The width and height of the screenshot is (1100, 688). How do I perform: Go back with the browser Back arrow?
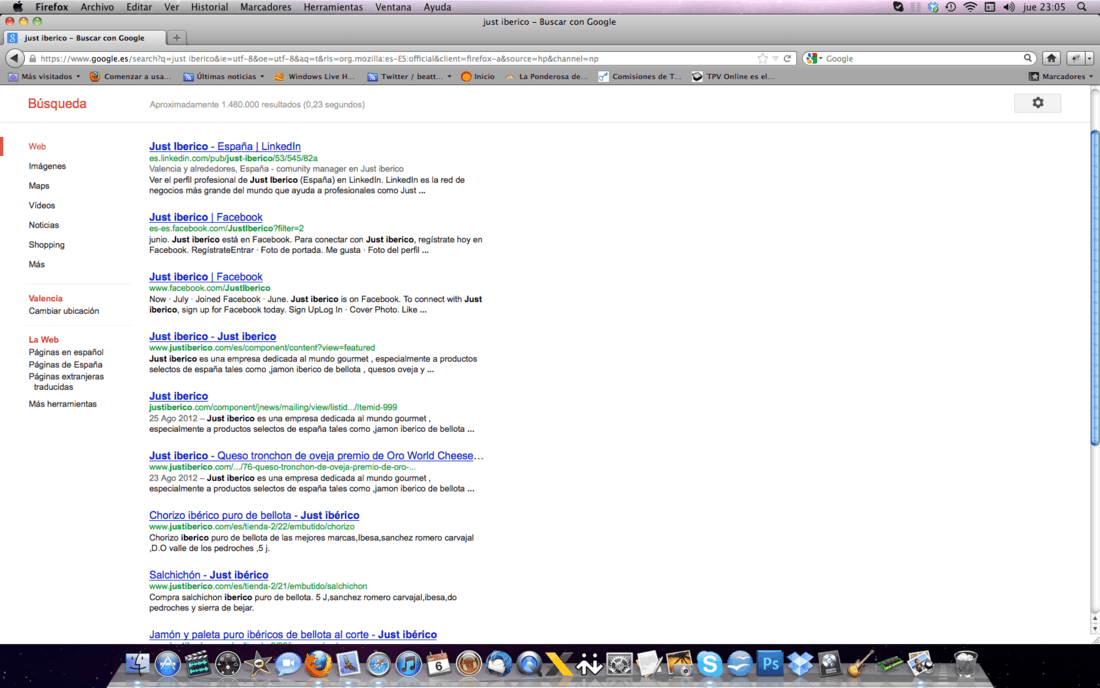click(x=14, y=58)
